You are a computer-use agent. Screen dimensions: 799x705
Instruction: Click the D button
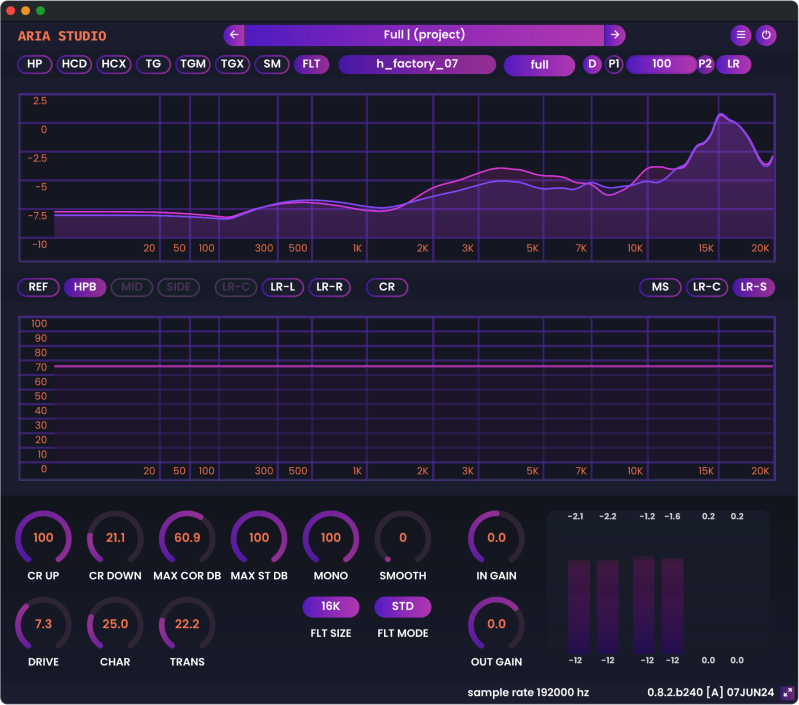(x=592, y=64)
